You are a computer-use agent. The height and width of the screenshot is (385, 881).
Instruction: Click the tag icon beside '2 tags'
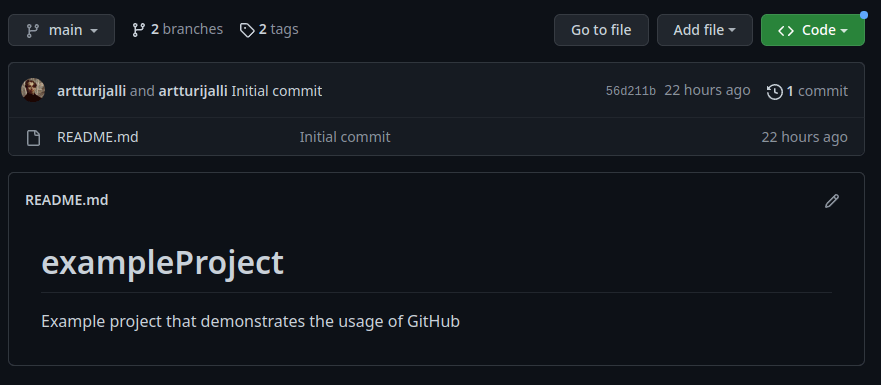pos(247,30)
